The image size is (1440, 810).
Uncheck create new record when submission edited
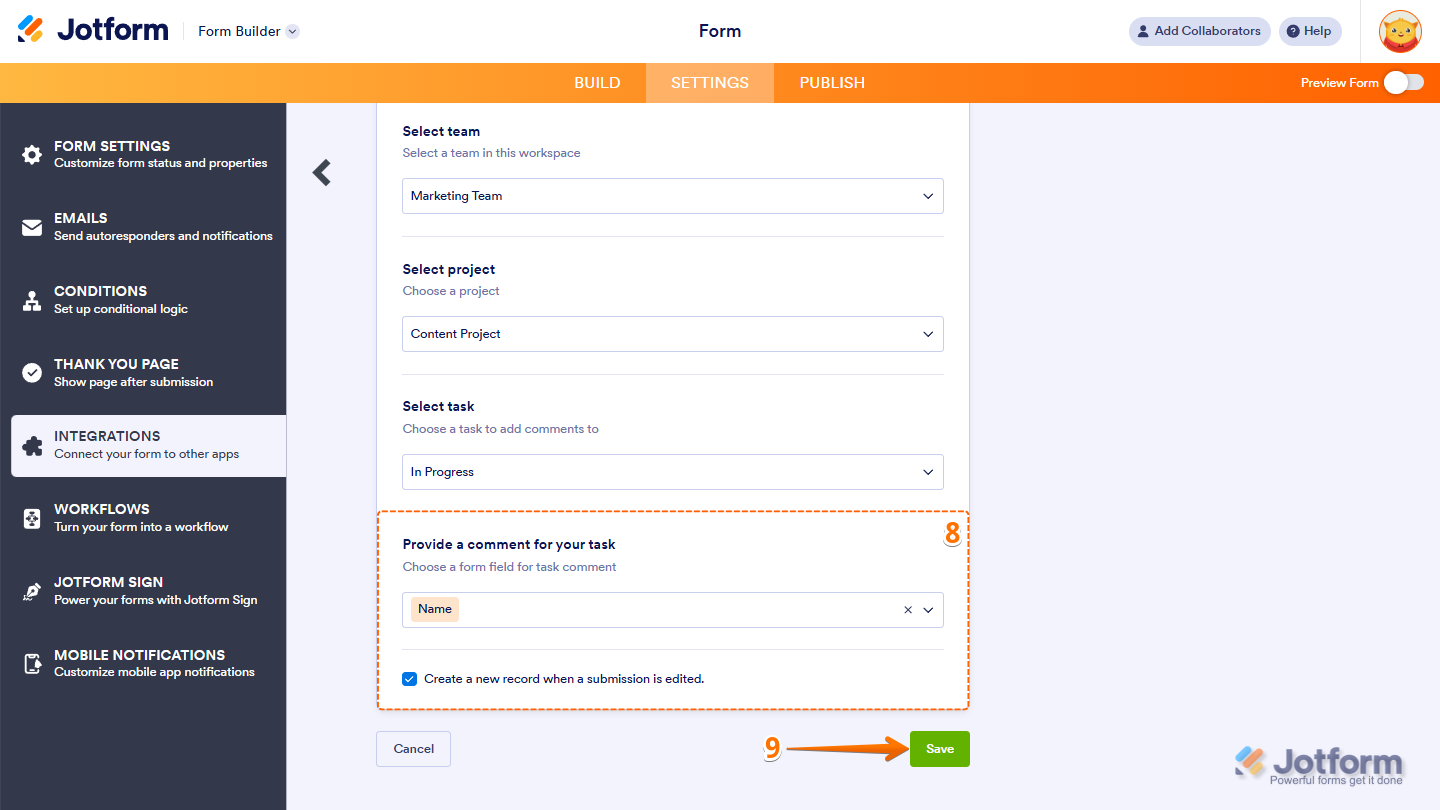tap(410, 678)
